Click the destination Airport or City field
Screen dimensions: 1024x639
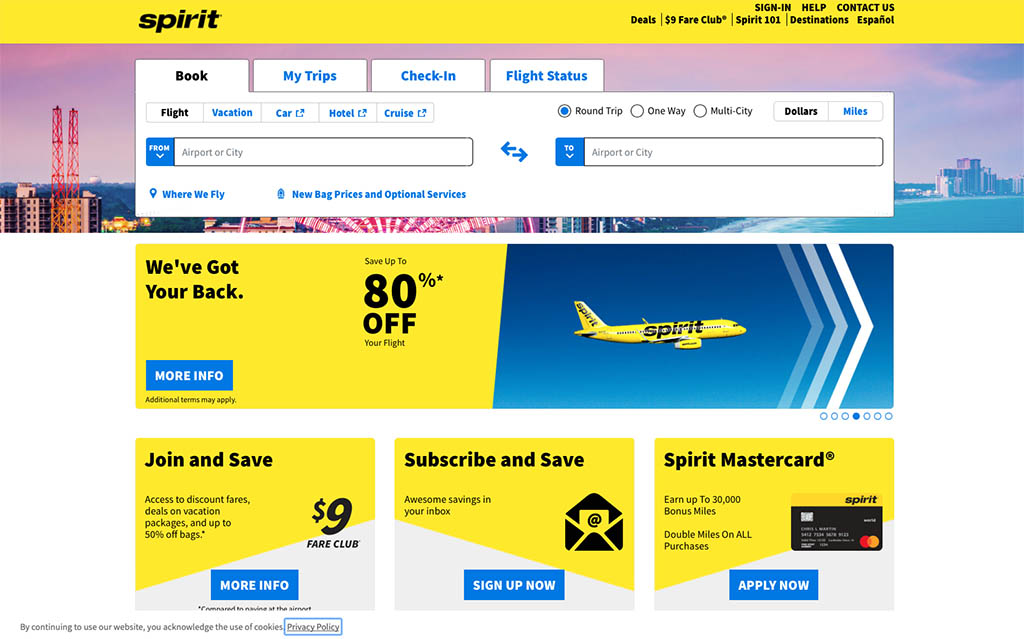(x=733, y=152)
